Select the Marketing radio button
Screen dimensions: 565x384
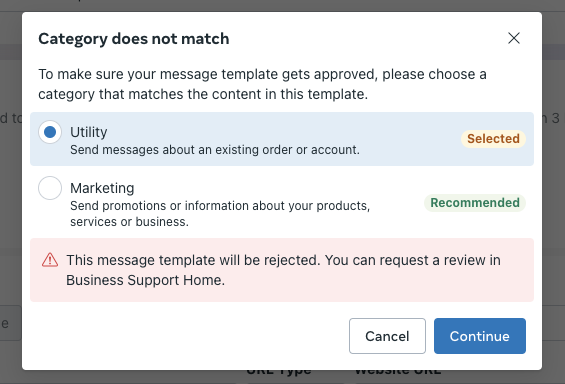click(50, 188)
